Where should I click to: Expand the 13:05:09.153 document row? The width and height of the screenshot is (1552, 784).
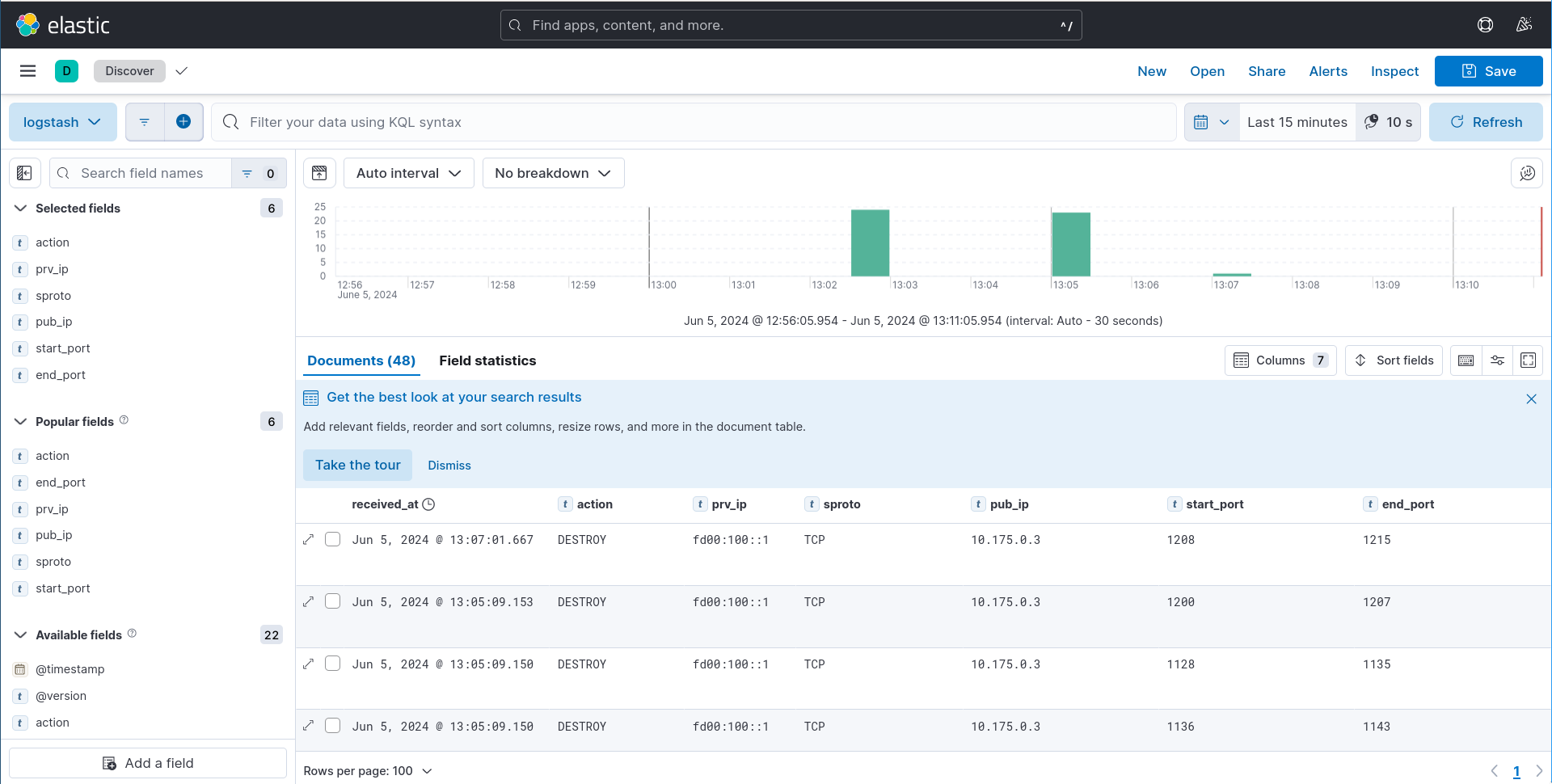308,601
